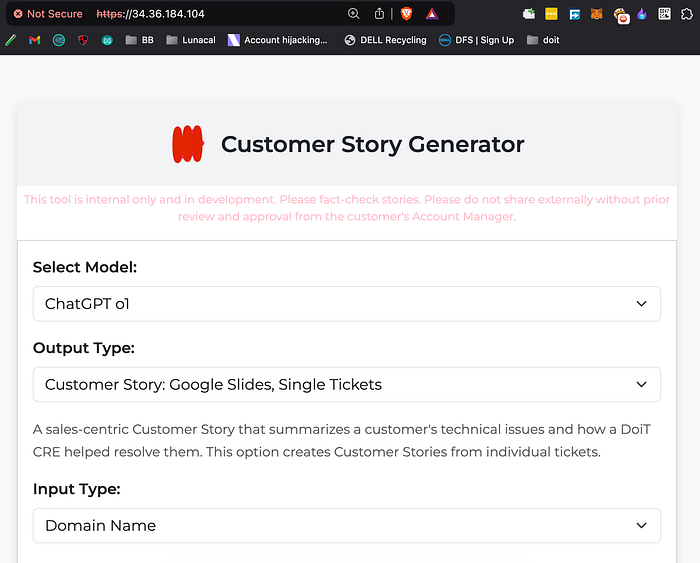Image resolution: width=700 pixels, height=563 pixels.
Task: Click the red DoiT logo
Action: click(x=188, y=144)
